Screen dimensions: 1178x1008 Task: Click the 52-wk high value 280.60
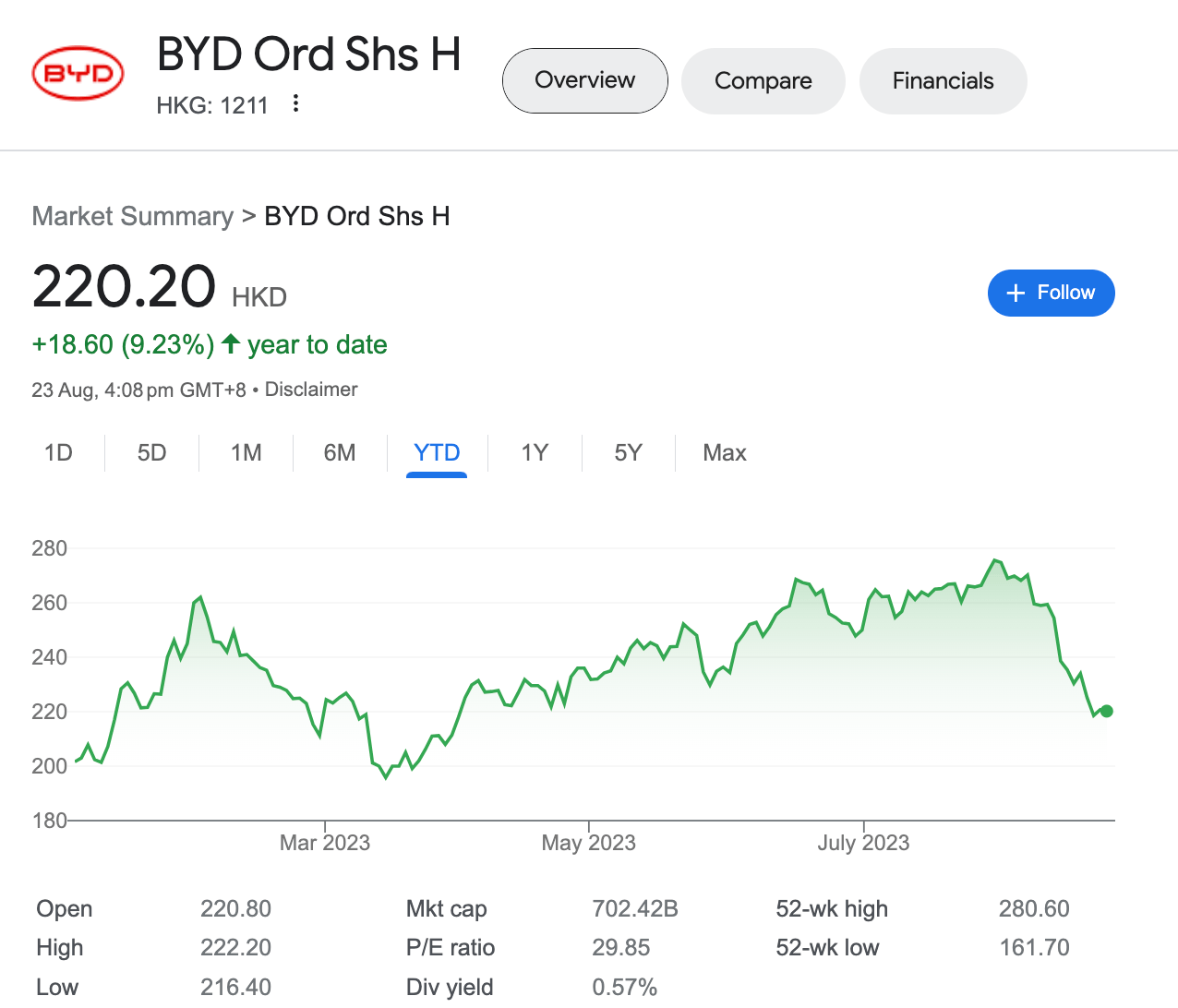pos(1034,908)
